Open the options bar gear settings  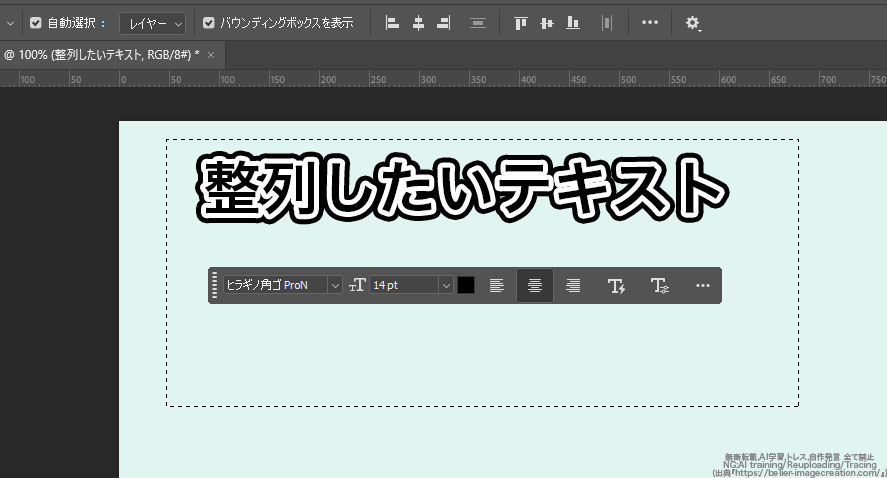[692, 23]
